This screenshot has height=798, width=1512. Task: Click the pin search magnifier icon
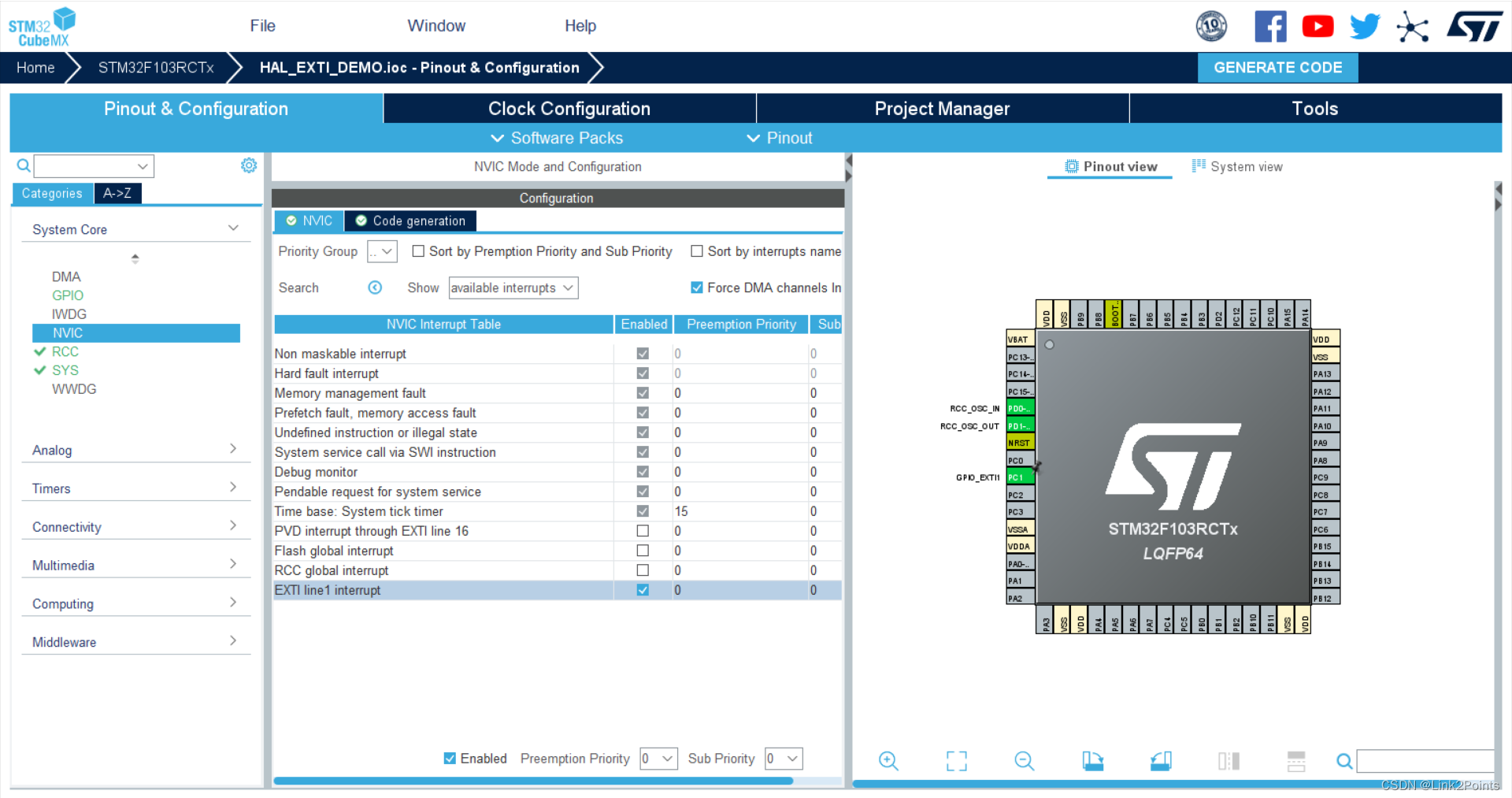click(1344, 761)
